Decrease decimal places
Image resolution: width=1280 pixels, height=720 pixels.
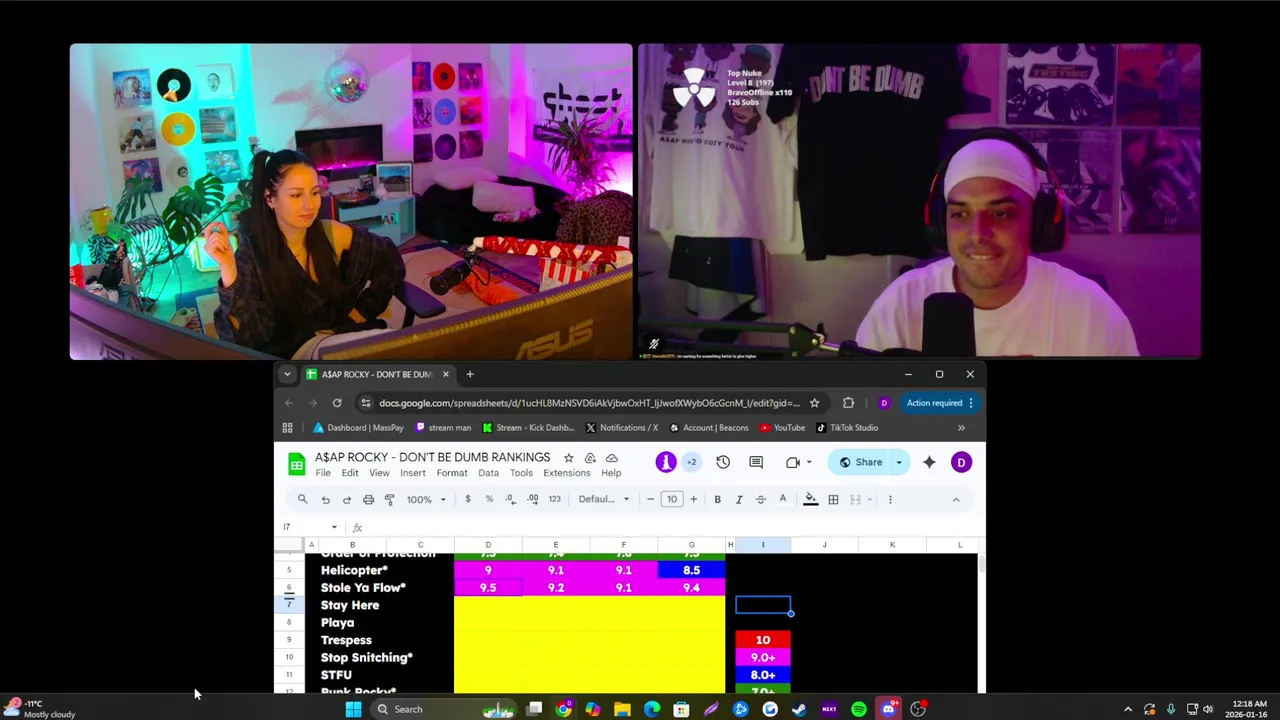coord(511,499)
